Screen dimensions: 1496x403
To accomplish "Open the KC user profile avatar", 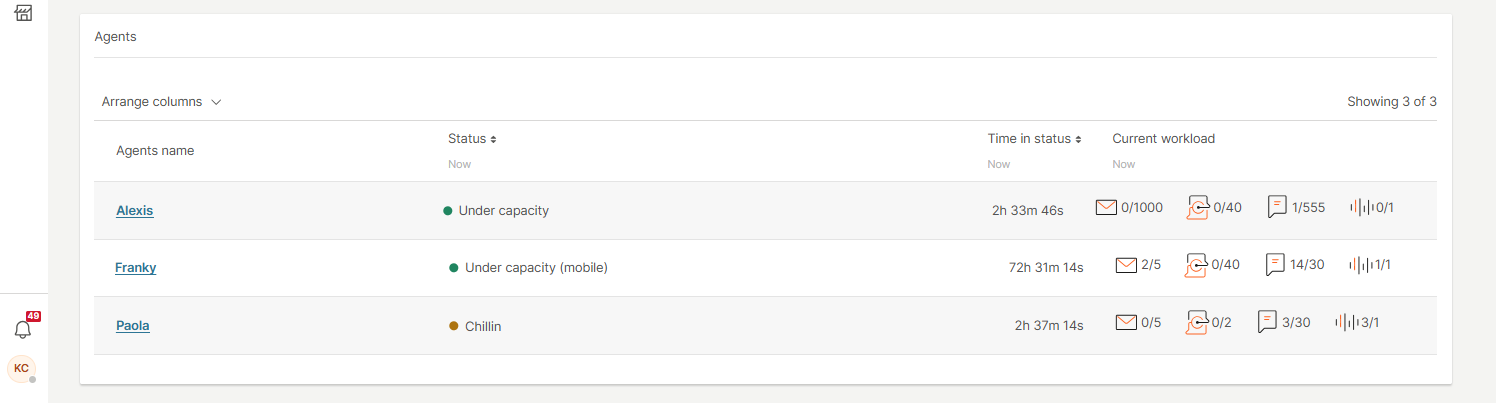I will pos(21,368).
